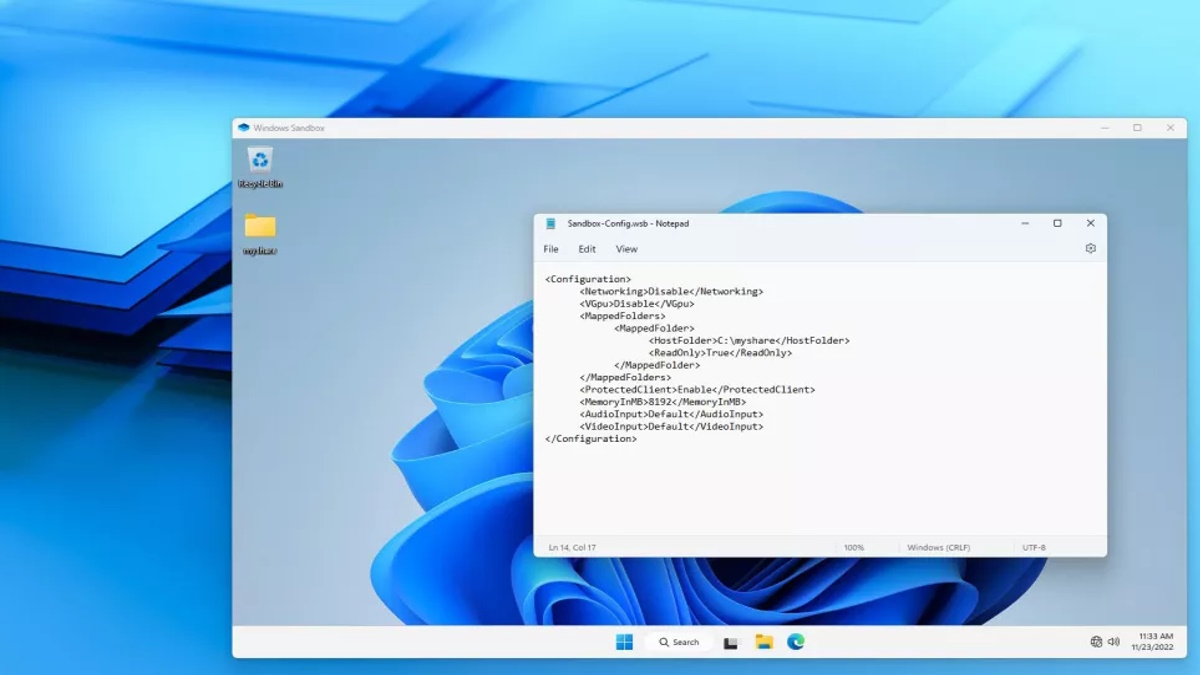This screenshot has width=1200, height=675.
Task: Open the Edit menu in Notepad
Action: 587,249
